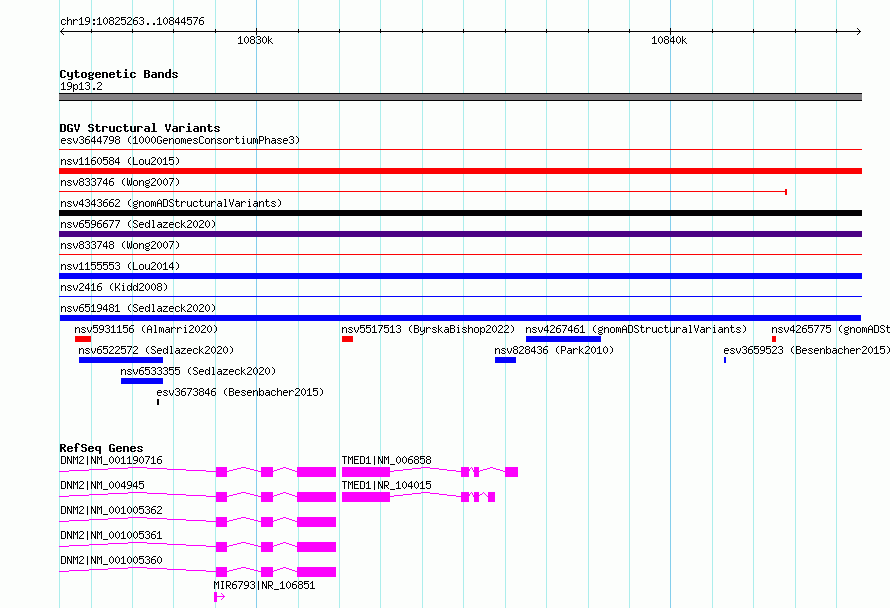The width and height of the screenshot is (890, 608).
Task: Click the end tick of nsv833746 line
Action: coord(786,192)
